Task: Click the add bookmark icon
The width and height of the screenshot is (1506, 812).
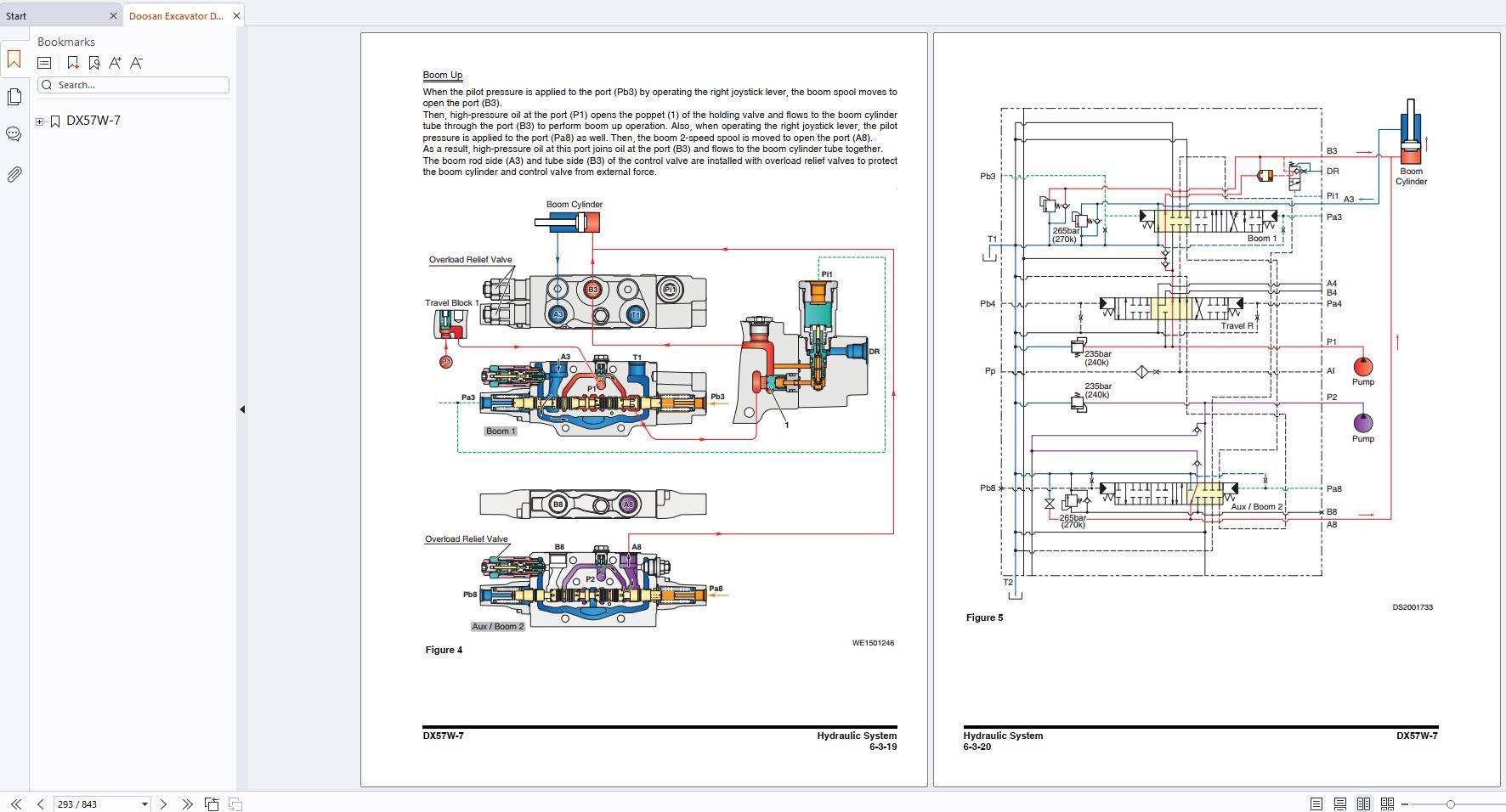Action: [x=72, y=63]
